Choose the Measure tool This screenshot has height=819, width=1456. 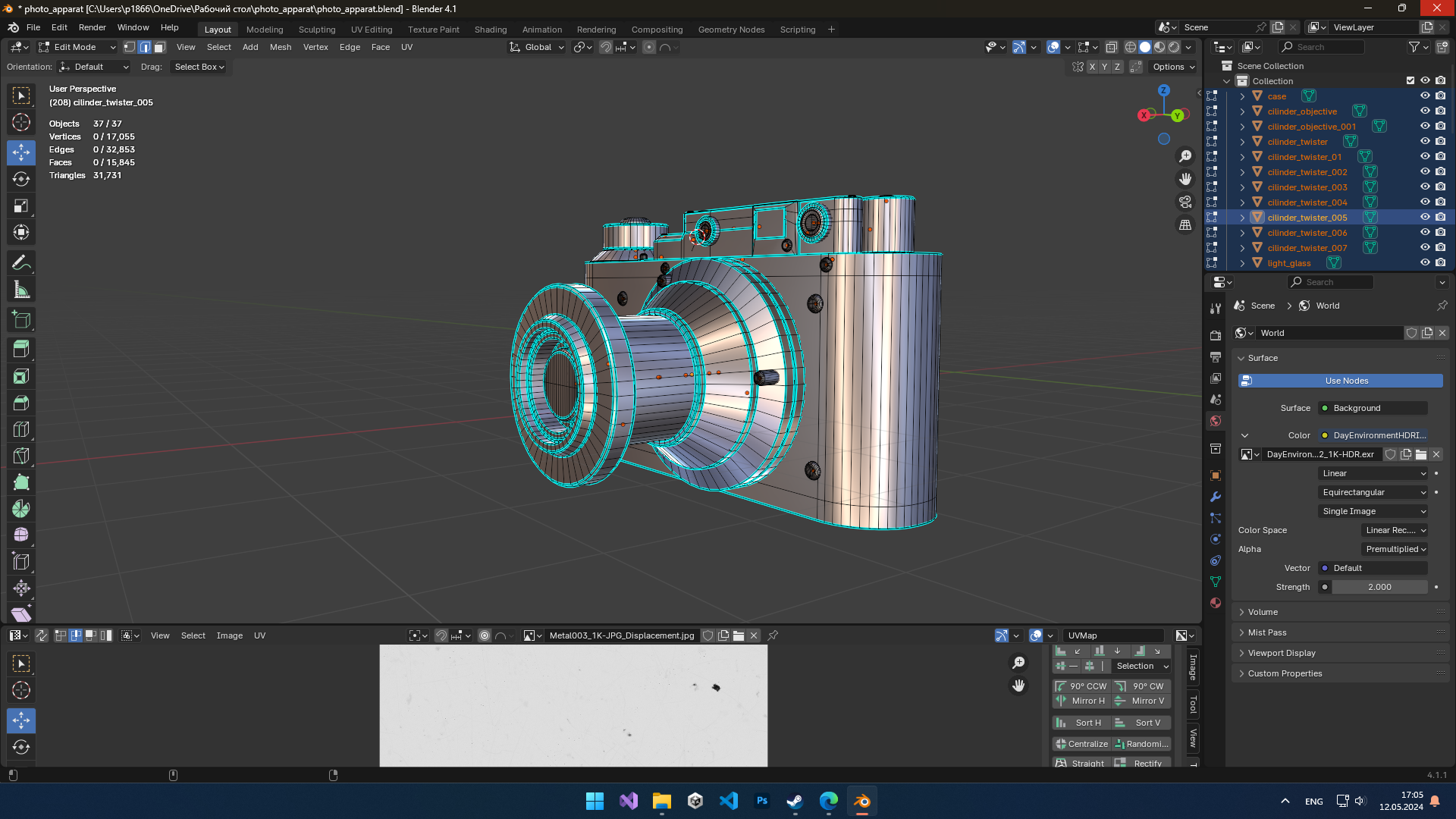pyautogui.click(x=21, y=290)
